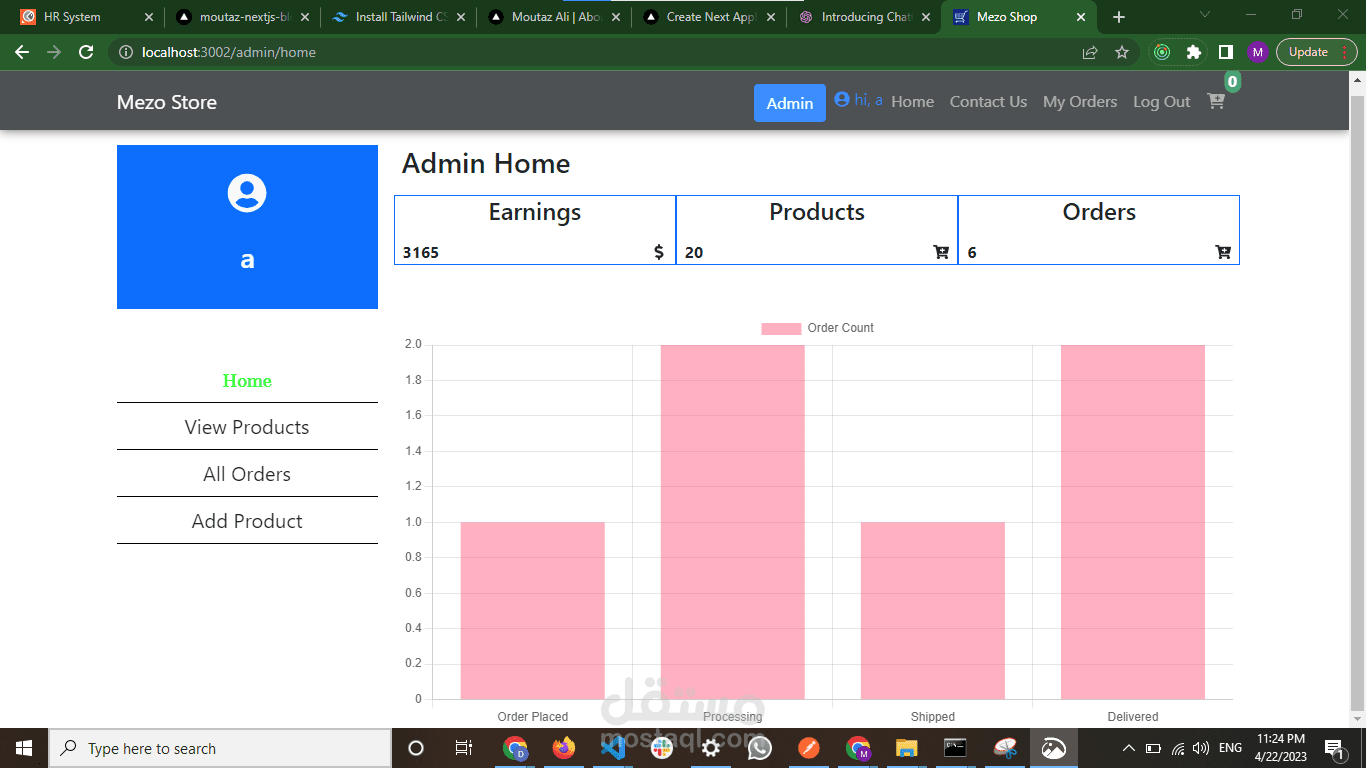Click the Processing pink bar
This screenshot has width=1366, height=768.
click(733, 522)
